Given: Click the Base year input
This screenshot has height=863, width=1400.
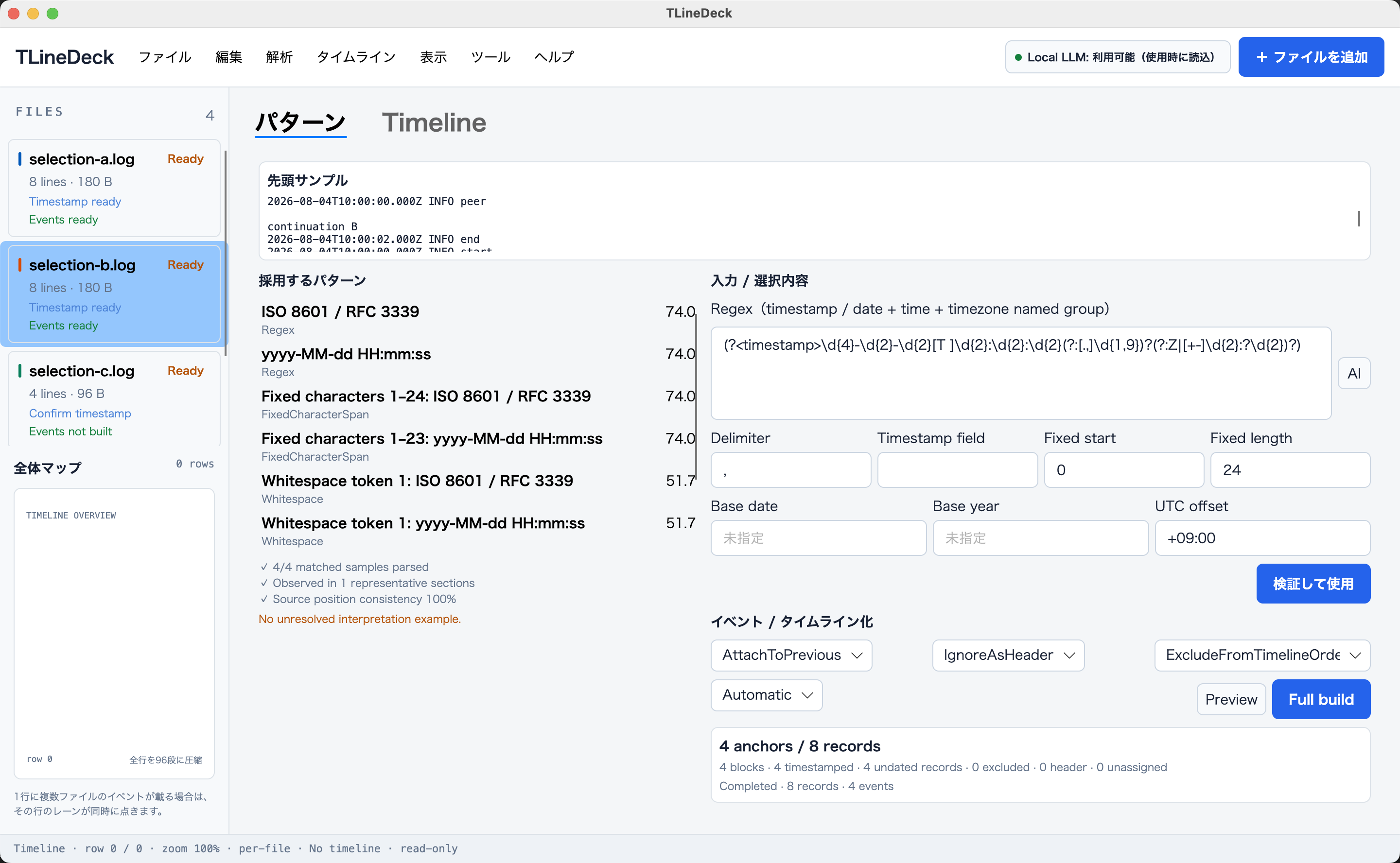Looking at the screenshot, I should pyautogui.click(x=1040, y=538).
